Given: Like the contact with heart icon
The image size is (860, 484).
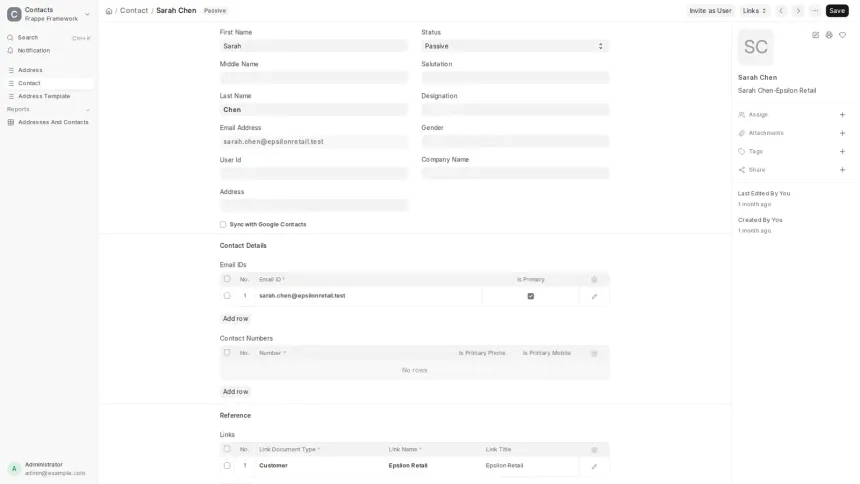Looking at the screenshot, I should pos(842,35).
